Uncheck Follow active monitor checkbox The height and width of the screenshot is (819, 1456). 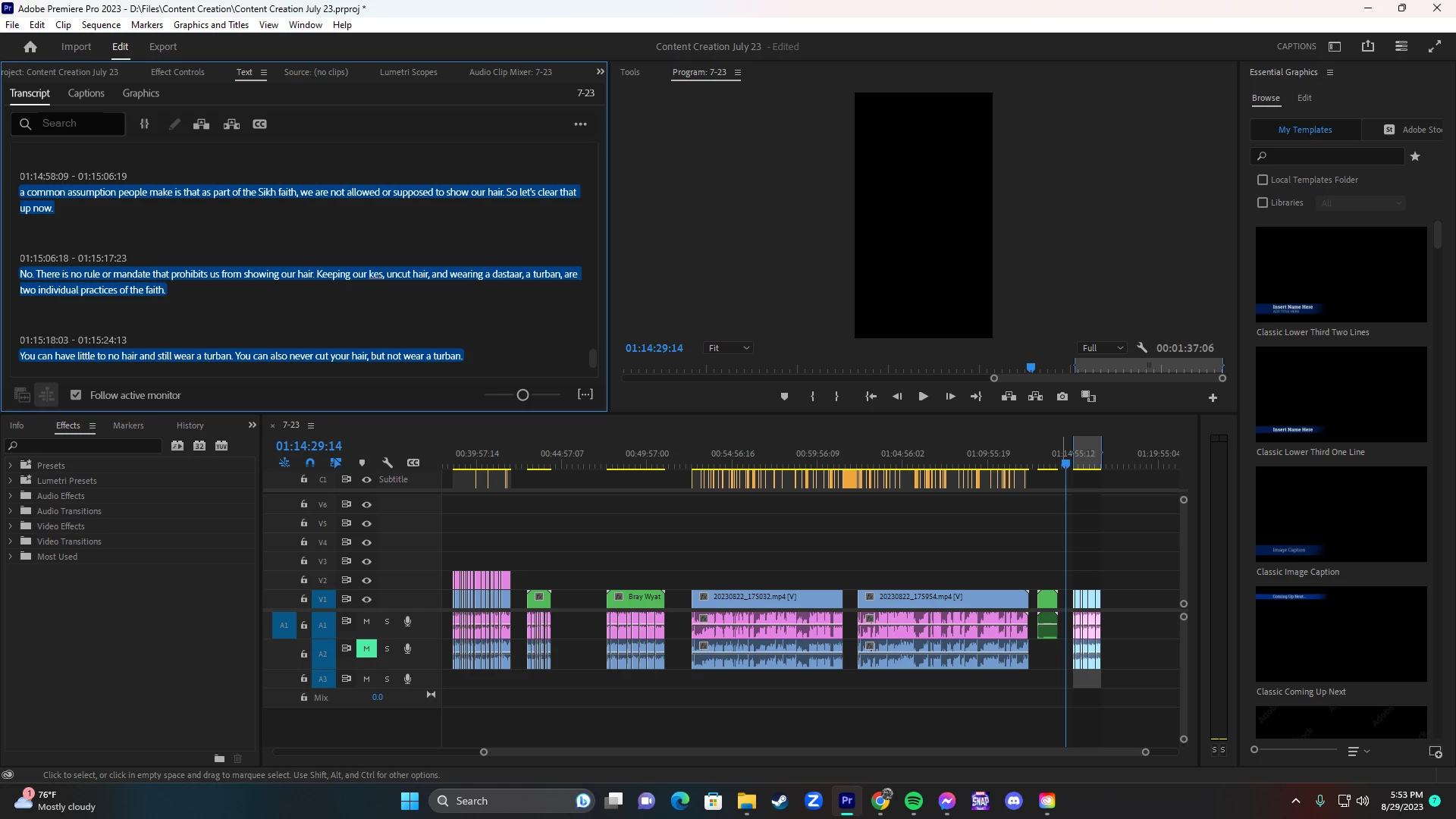(x=76, y=395)
